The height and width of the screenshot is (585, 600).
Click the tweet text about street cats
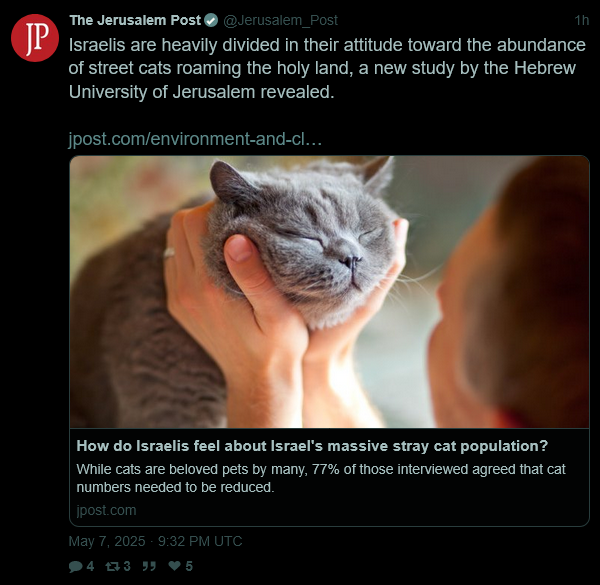click(x=327, y=68)
